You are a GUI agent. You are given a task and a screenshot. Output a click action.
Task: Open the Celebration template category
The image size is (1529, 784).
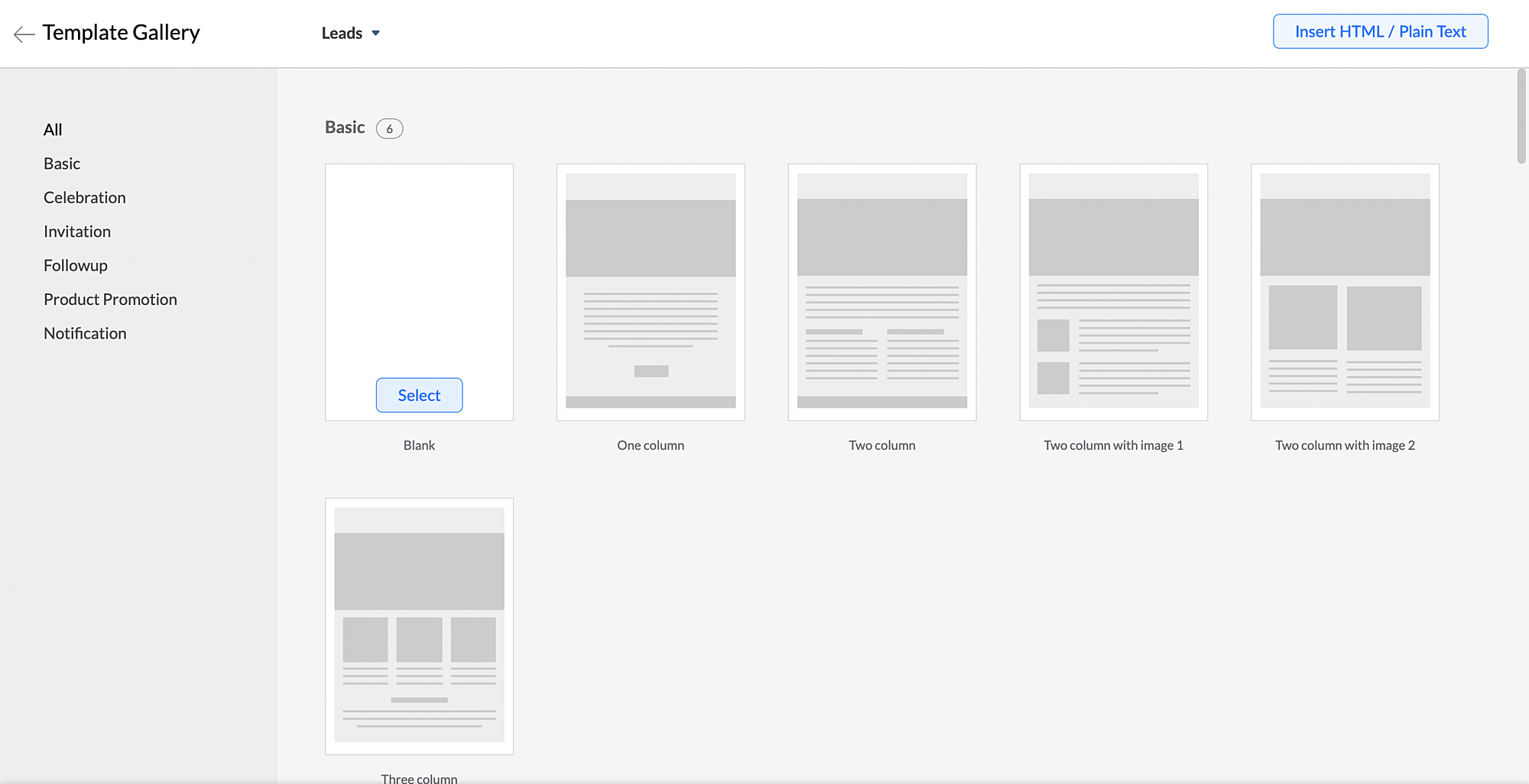click(x=84, y=197)
